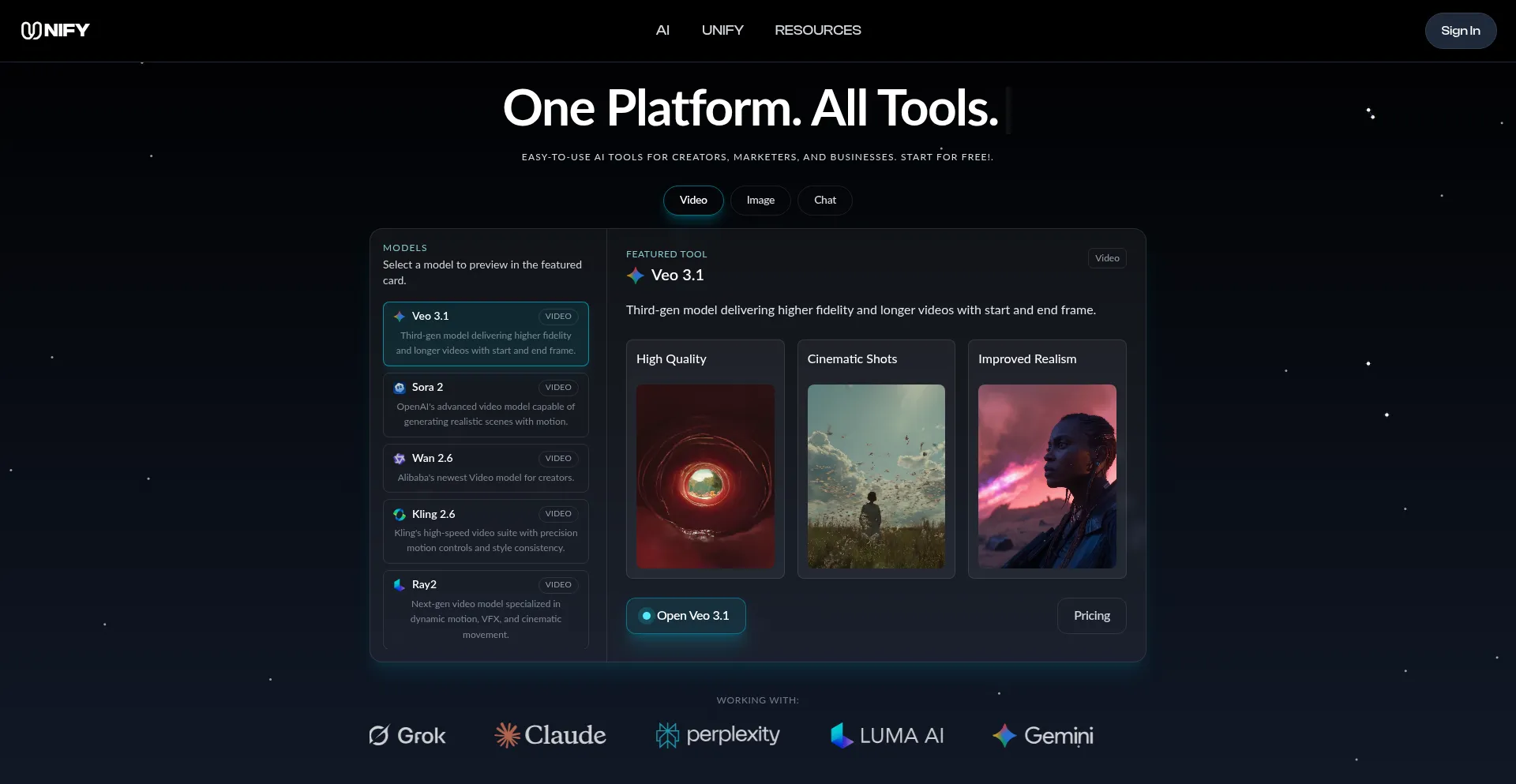Click the 'High Quality' card title

click(671, 359)
